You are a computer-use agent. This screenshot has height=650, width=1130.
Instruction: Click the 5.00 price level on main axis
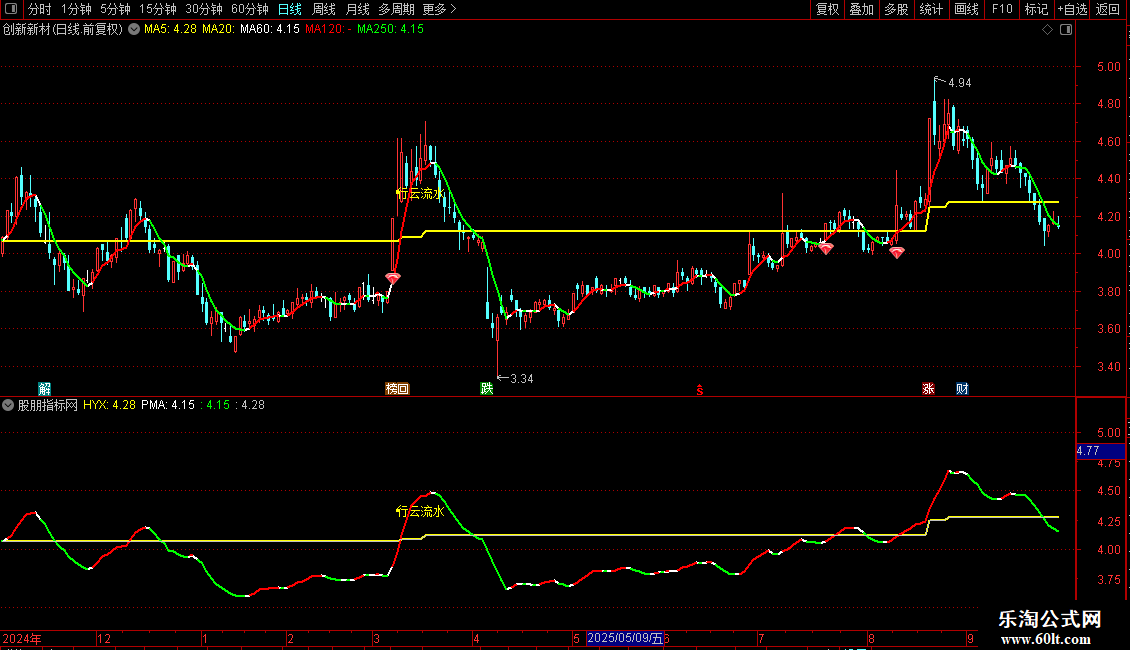1108,66
